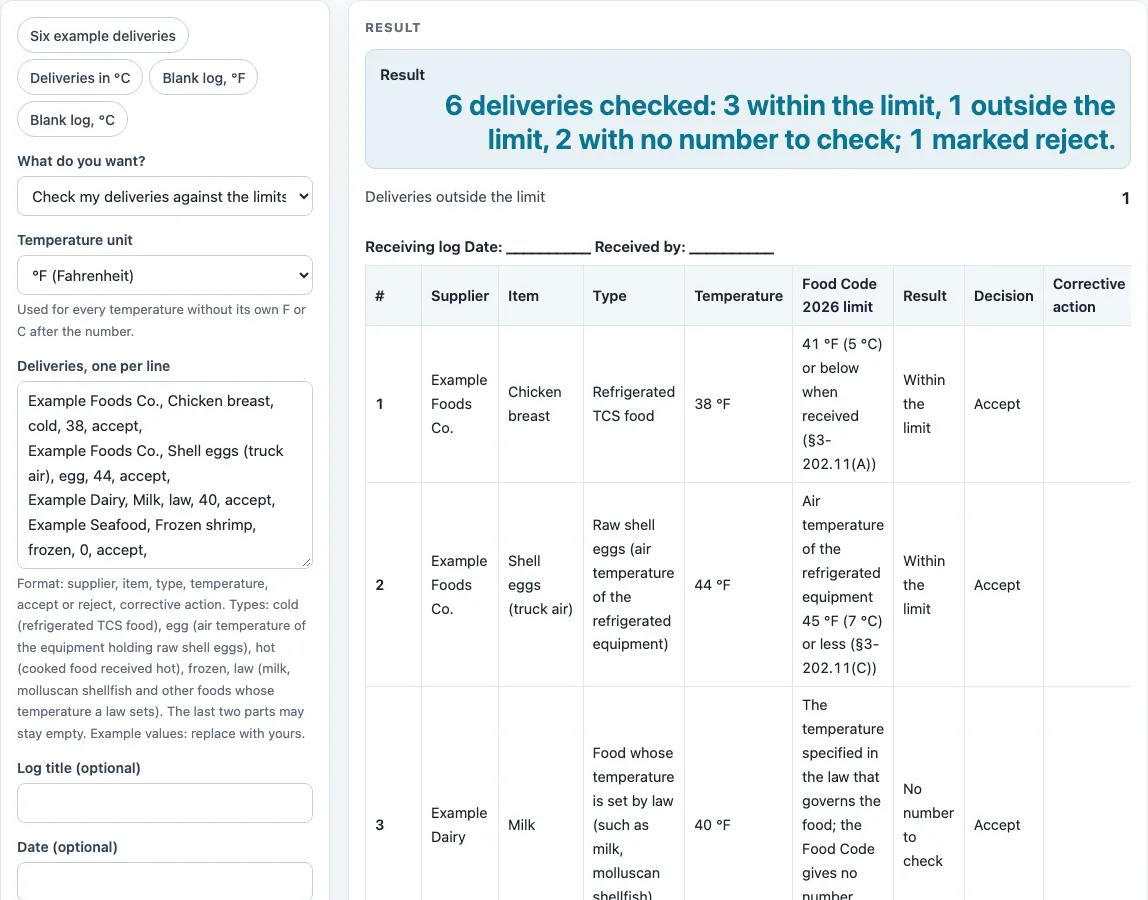Screen dimensions: 1148x900
Task: Focus the Log title input field
Action: [165, 803]
